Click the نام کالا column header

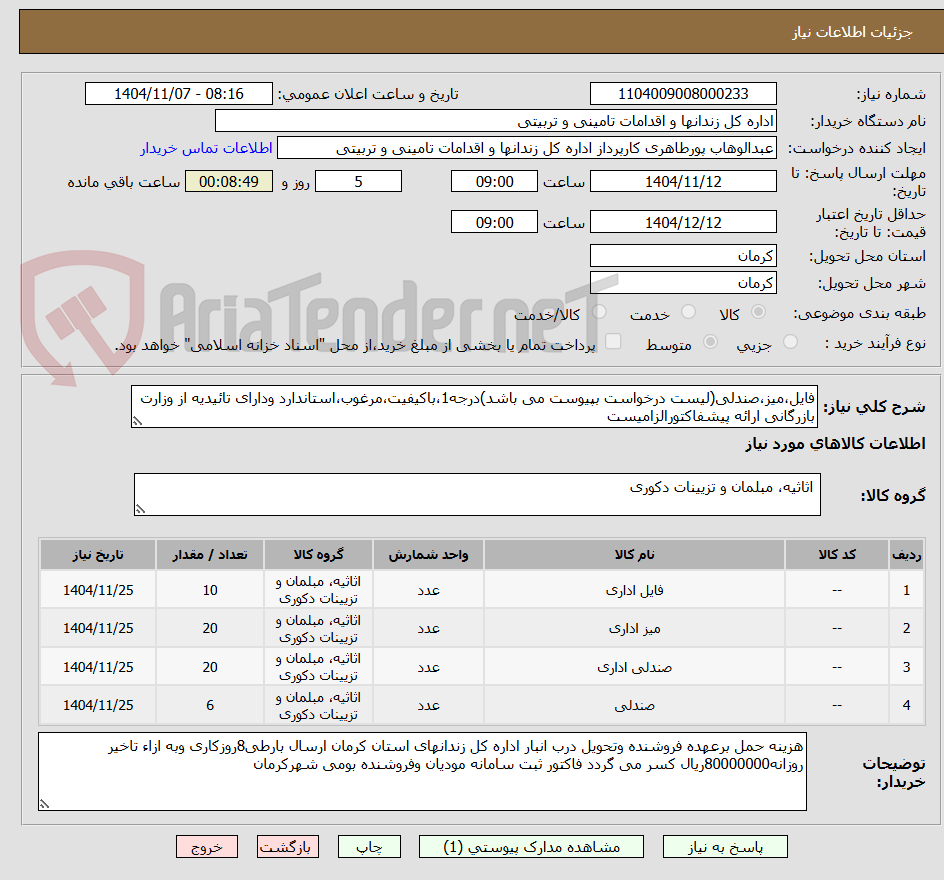[x=634, y=554]
